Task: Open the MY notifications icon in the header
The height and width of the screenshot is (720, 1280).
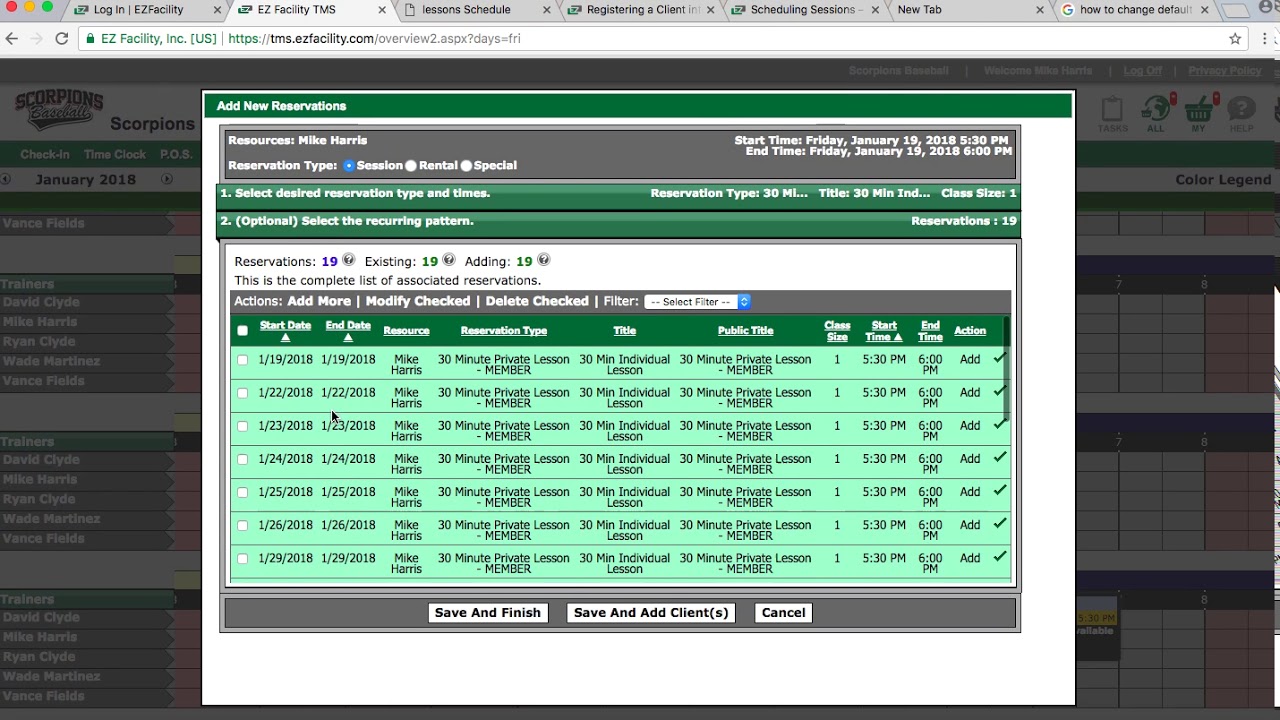Action: [1200, 114]
